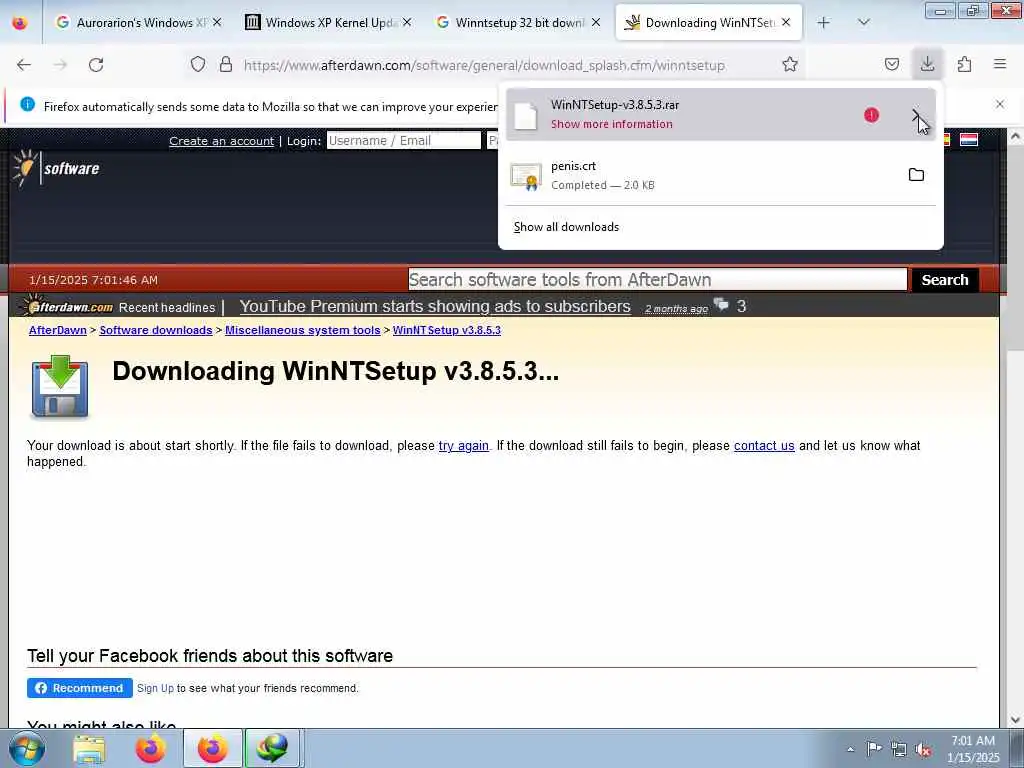This screenshot has width=1024, height=768.
Task: Click the network tray icon
Action: pos(899,749)
